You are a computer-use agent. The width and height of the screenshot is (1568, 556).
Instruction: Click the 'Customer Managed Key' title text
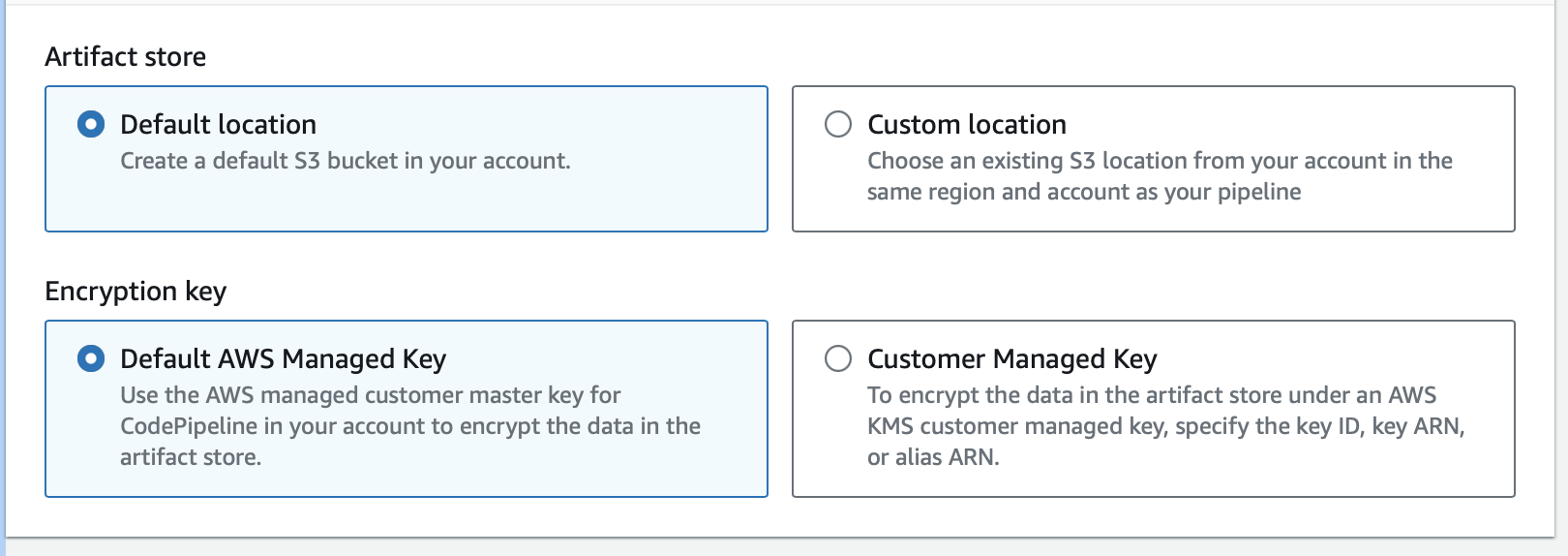pyautogui.click(x=1011, y=359)
